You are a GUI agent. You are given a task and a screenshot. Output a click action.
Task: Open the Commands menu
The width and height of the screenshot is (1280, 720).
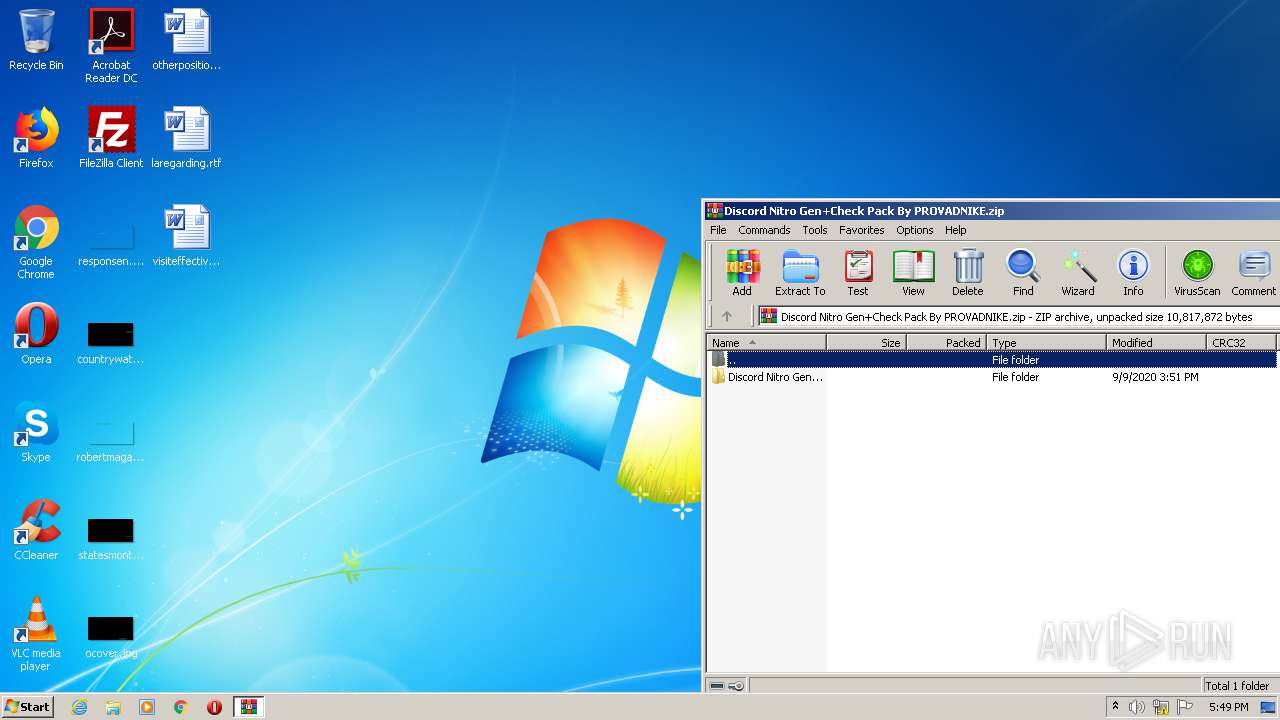(764, 230)
